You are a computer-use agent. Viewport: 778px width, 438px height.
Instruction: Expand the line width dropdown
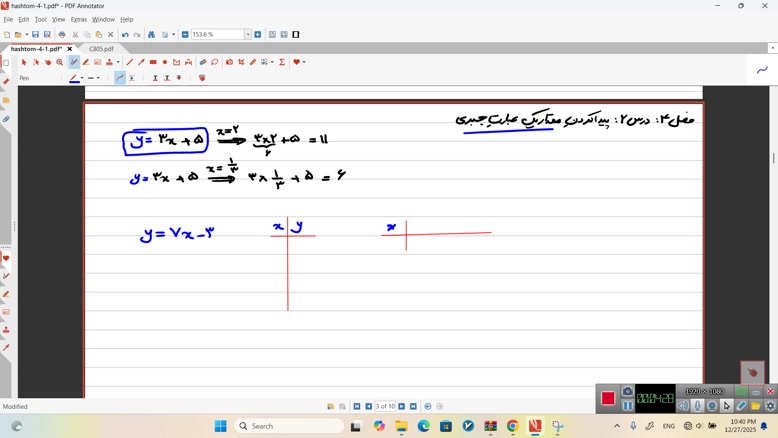pyautogui.click(x=99, y=78)
